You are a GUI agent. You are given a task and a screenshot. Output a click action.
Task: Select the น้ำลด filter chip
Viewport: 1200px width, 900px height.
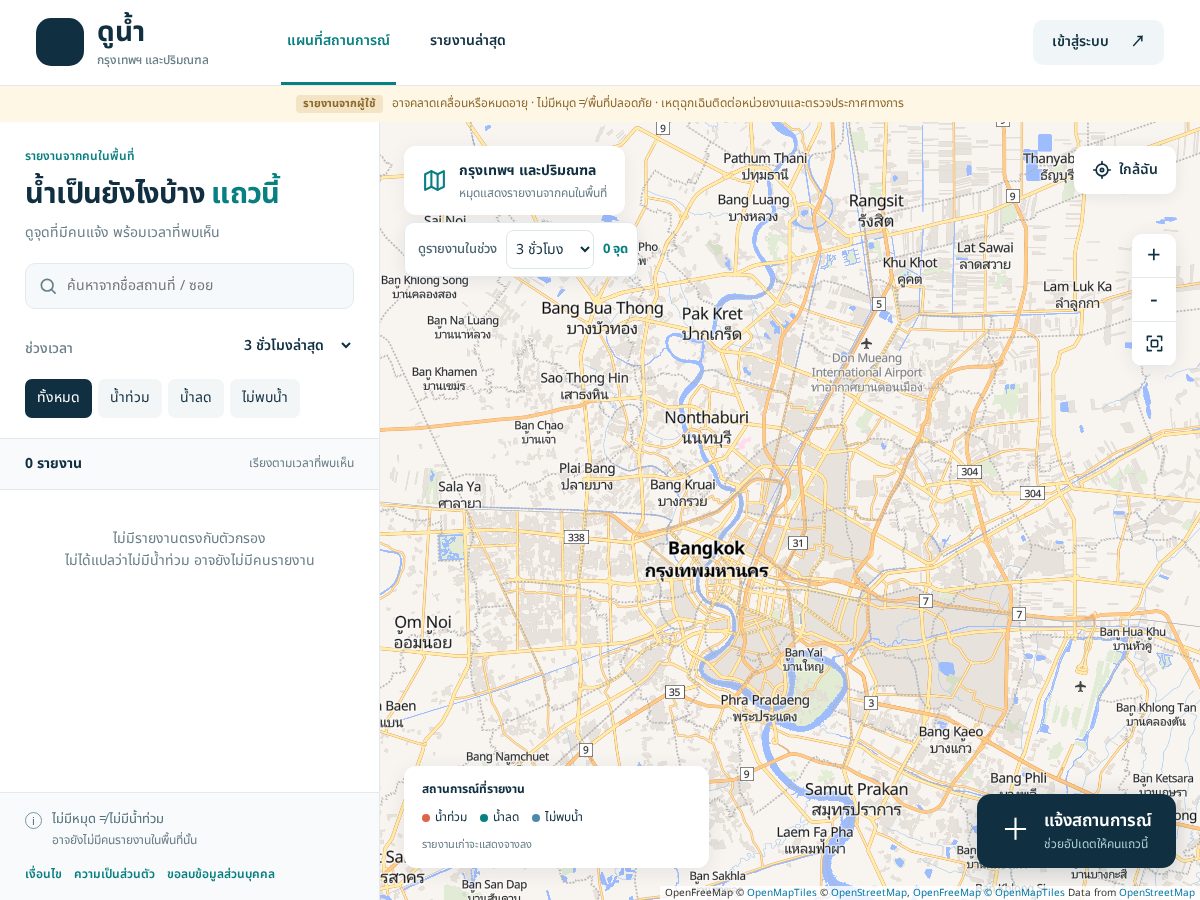[195, 398]
